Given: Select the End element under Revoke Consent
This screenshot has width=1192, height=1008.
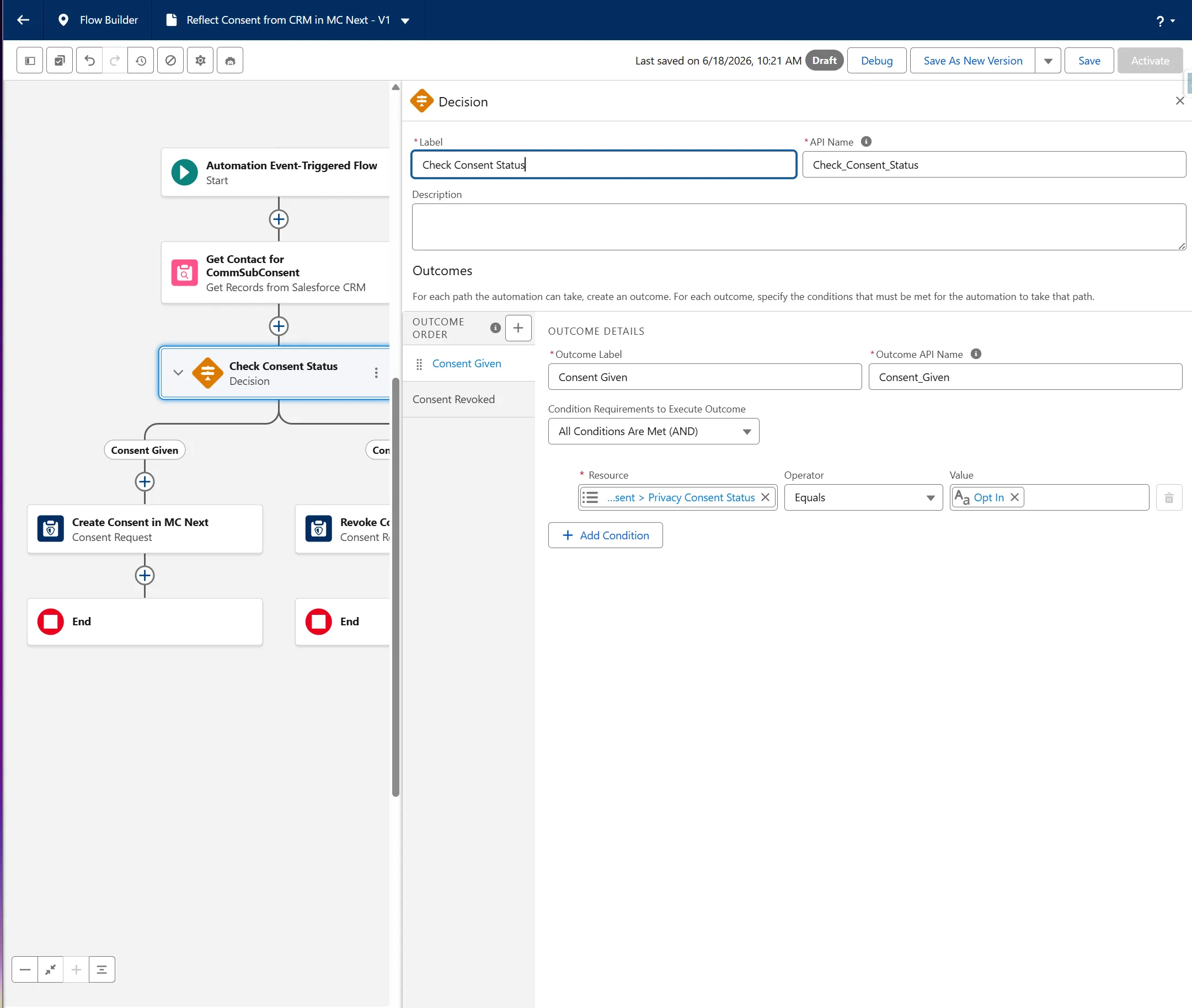Looking at the screenshot, I should [343, 621].
